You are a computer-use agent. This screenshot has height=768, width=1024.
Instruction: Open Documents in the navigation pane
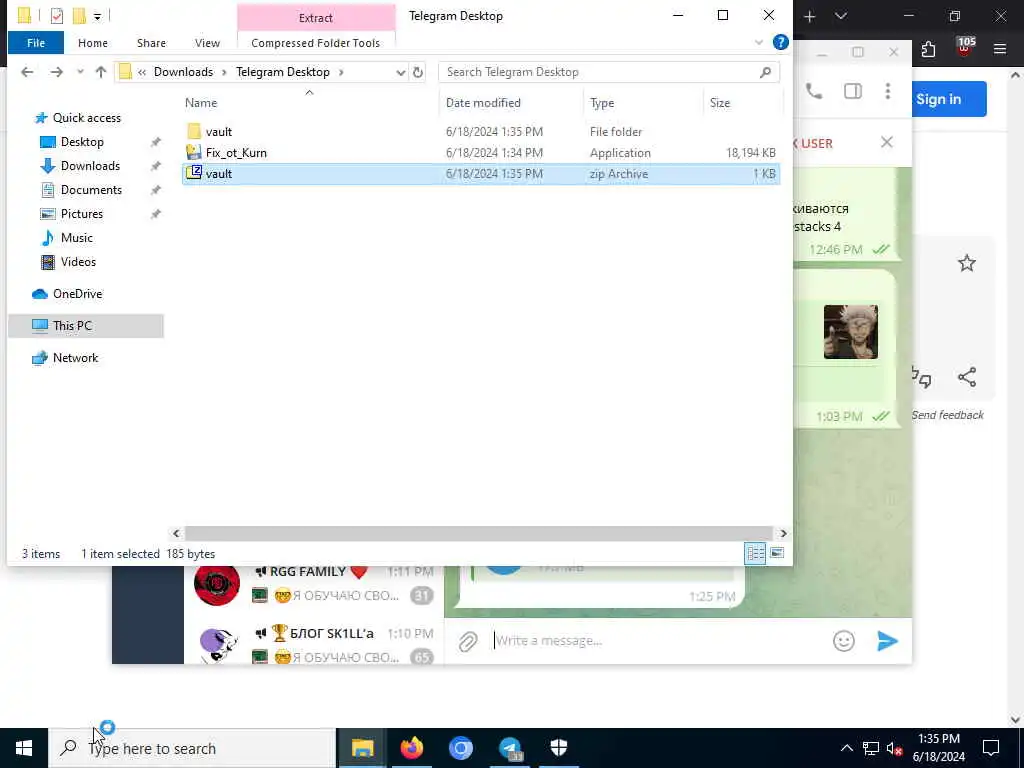coord(91,190)
